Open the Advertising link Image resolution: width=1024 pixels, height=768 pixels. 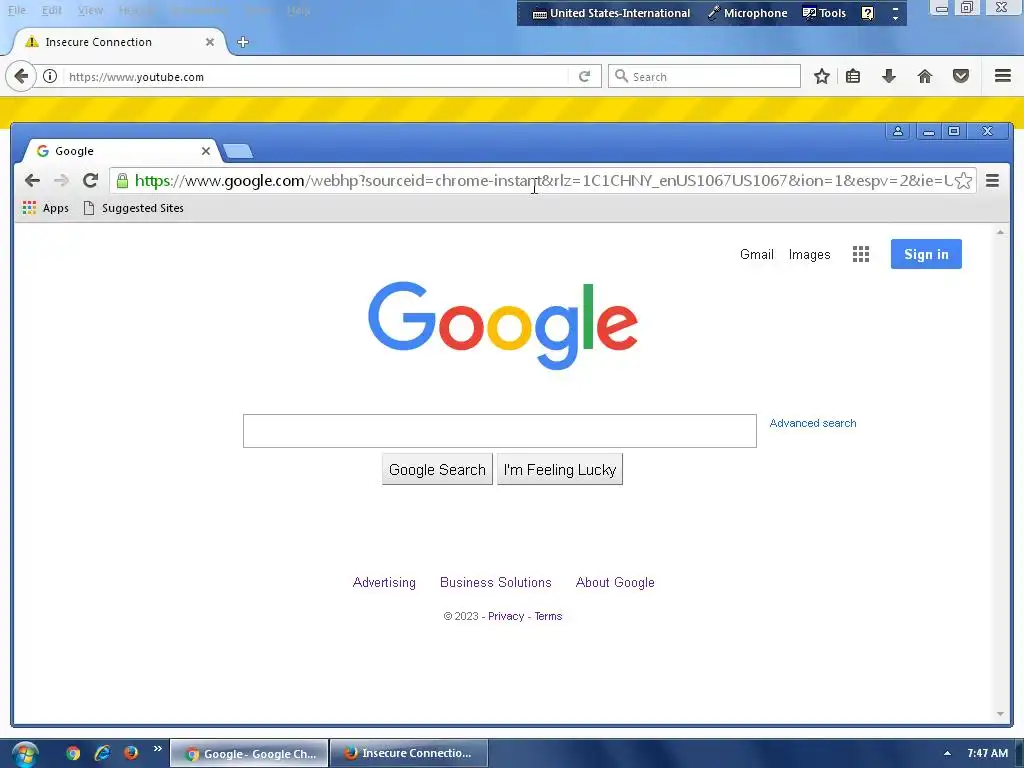[x=384, y=583]
